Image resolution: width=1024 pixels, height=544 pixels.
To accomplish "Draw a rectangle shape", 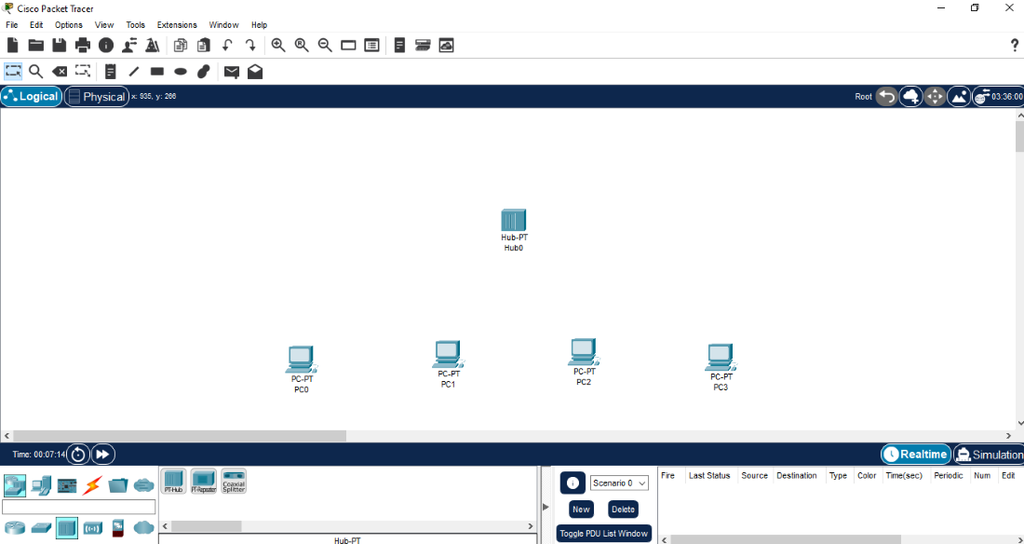I will point(157,71).
